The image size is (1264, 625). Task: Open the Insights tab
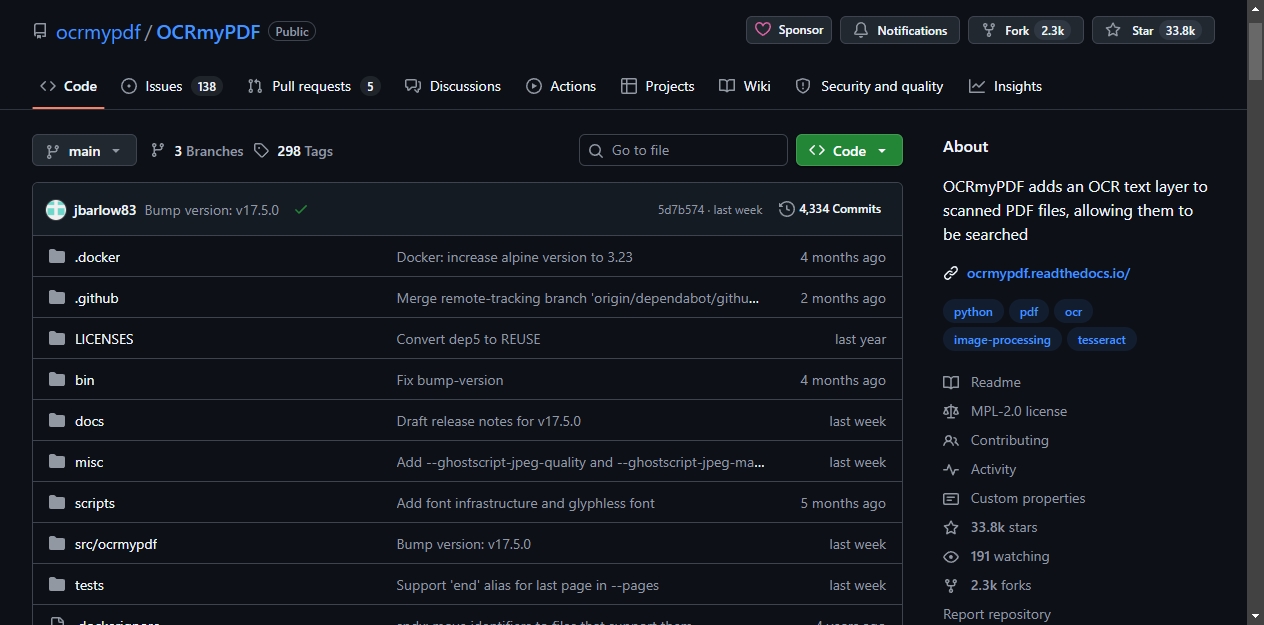(x=1005, y=86)
